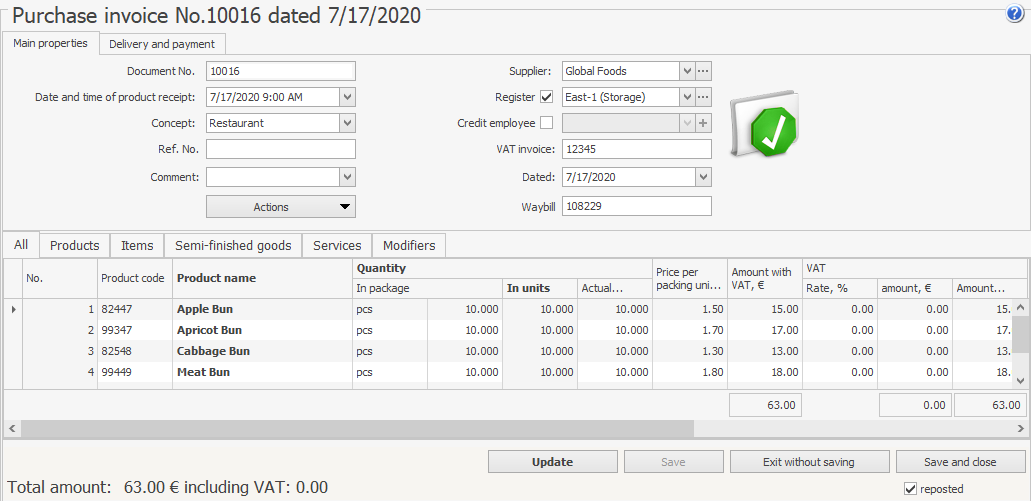Open the Dated date picker dropdown

coord(703,176)
